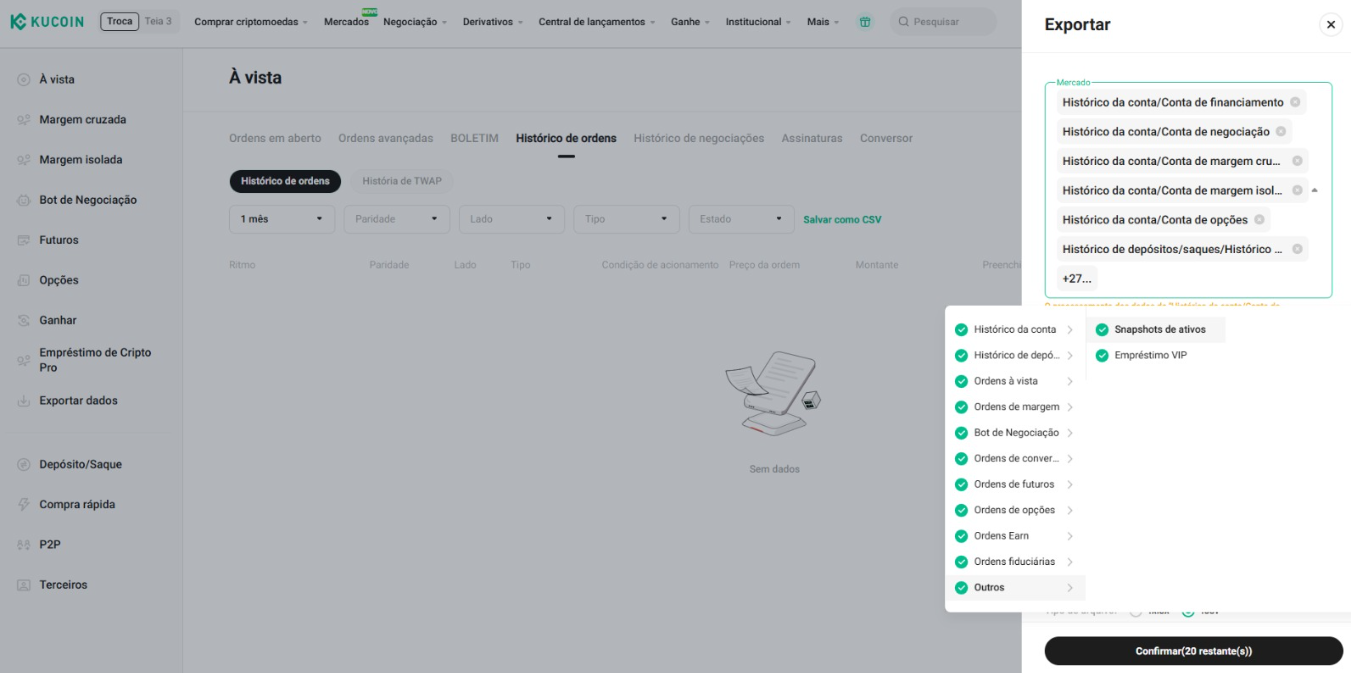Open Comprar criptomoedas menu
Image resolution: width=1351 pixels, height=673 pixels.
point(251,21)
